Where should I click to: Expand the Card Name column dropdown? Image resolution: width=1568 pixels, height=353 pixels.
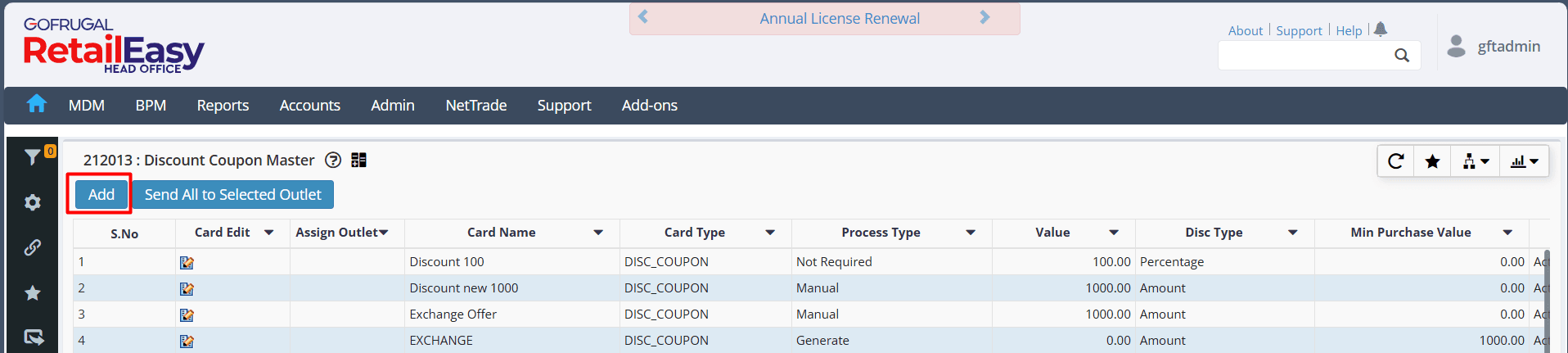click(598, 233)
